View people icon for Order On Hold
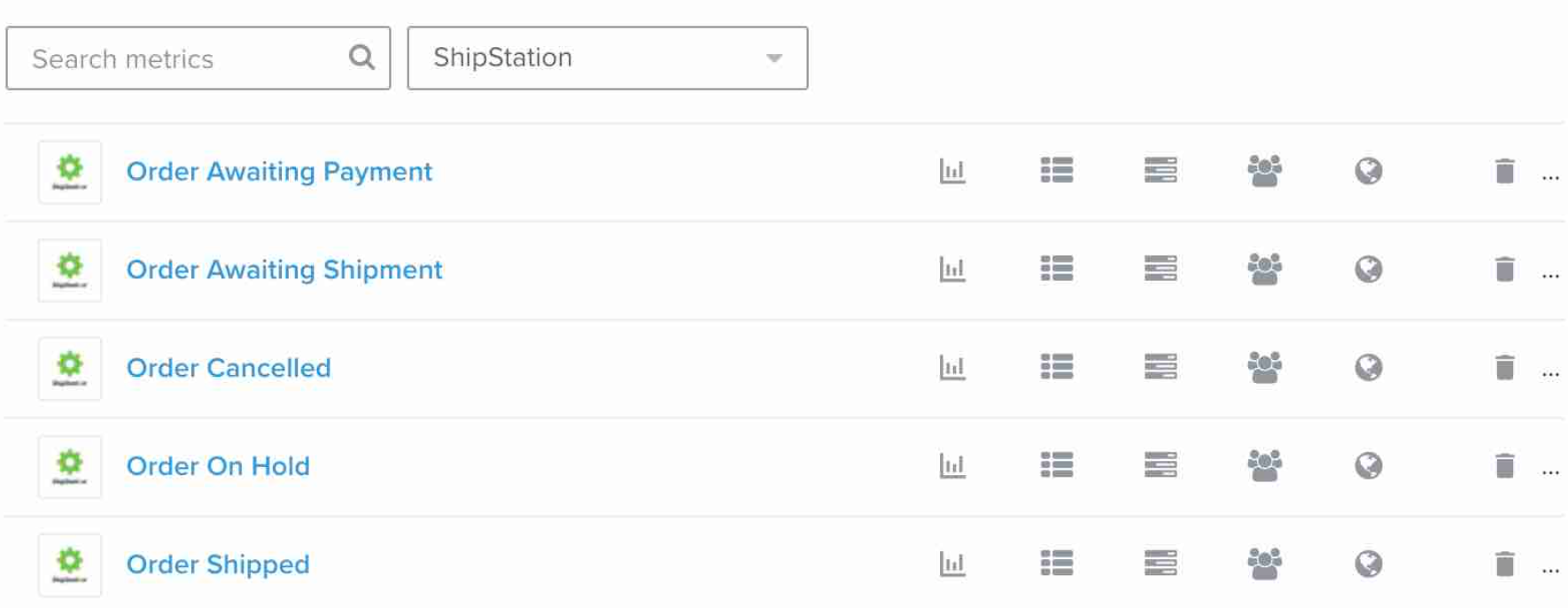 [x=1264, y=465]
